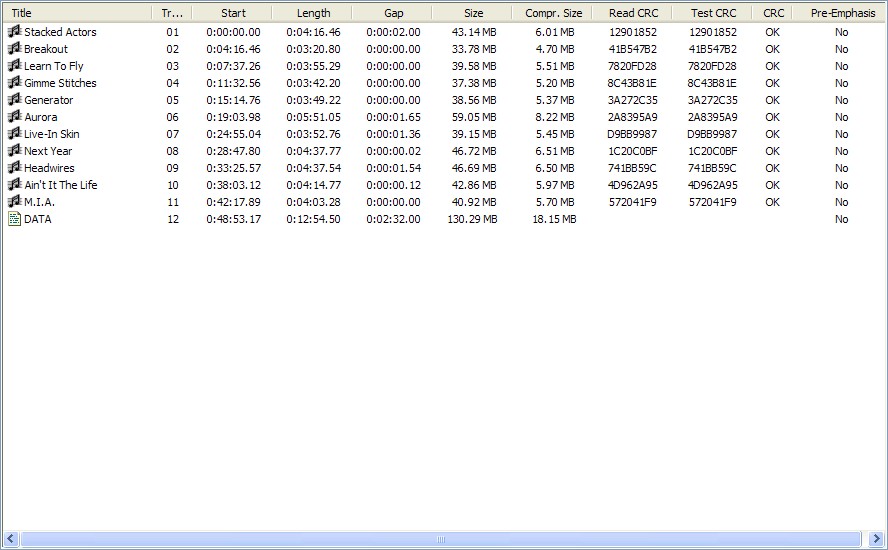Image resolution: width=888 pixels, height=550 pixels.
Task: Sort by the Title column header
Action: 77,13
